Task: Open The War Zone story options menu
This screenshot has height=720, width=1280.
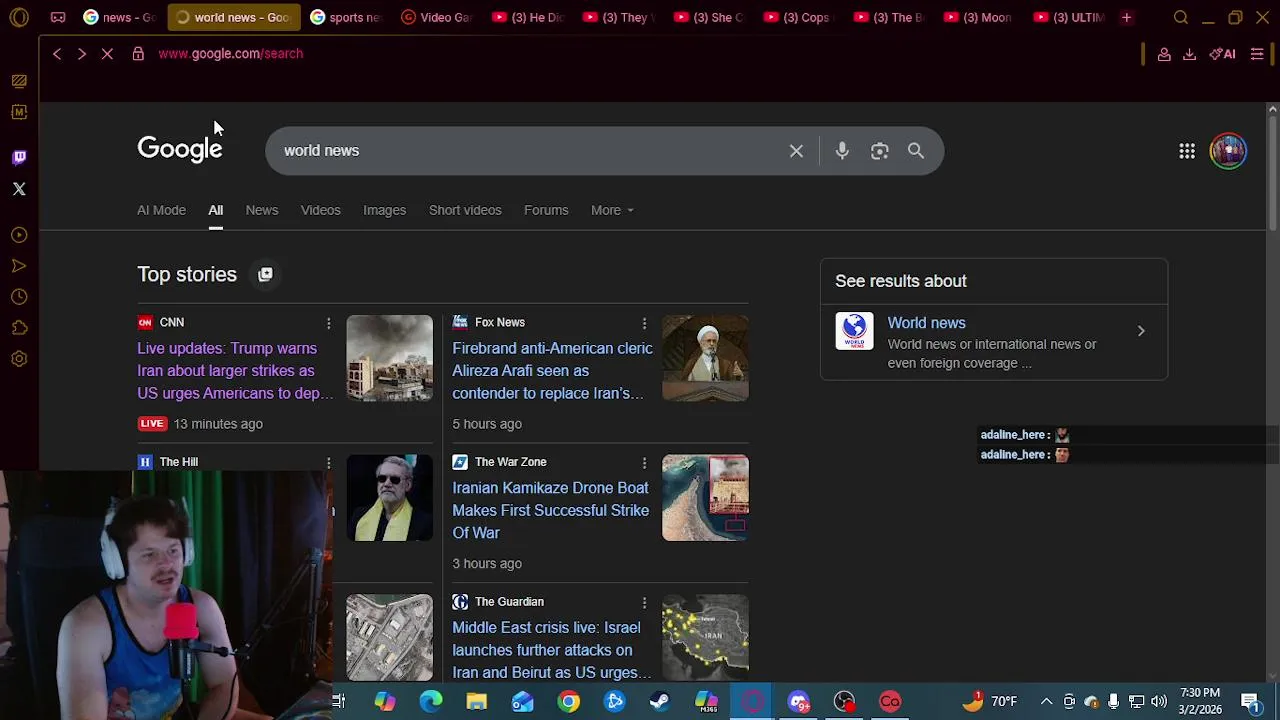Action: click(644, 462)
